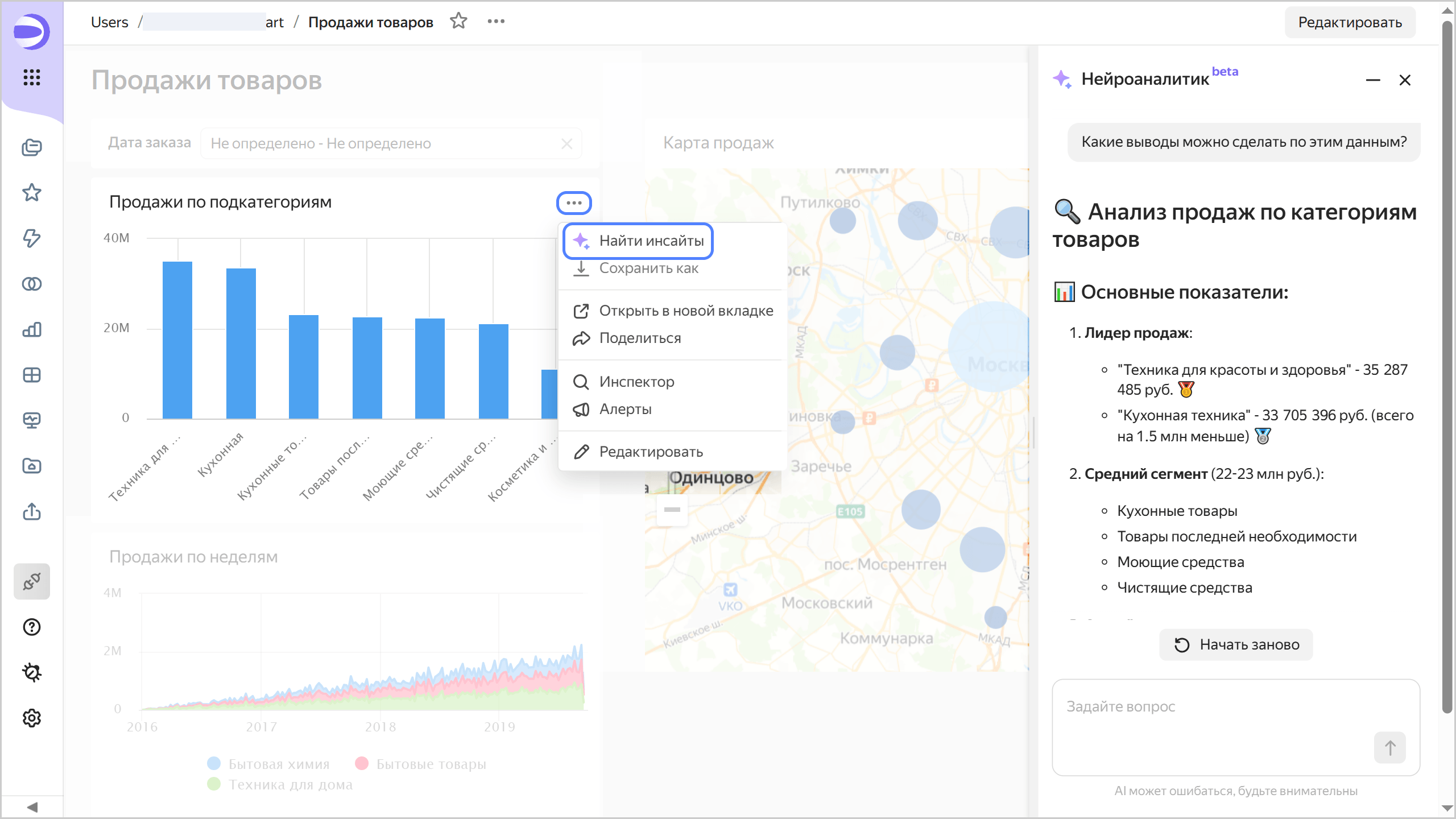
Task: Open the chart three-dots menu button
Action: (574, 203)
